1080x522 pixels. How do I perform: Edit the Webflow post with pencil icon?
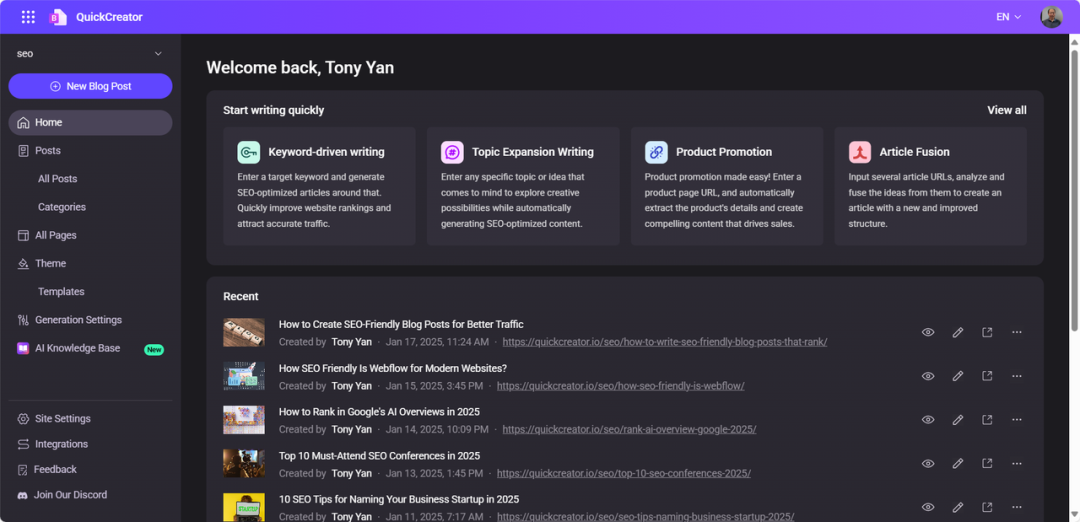tap(957, 376)
